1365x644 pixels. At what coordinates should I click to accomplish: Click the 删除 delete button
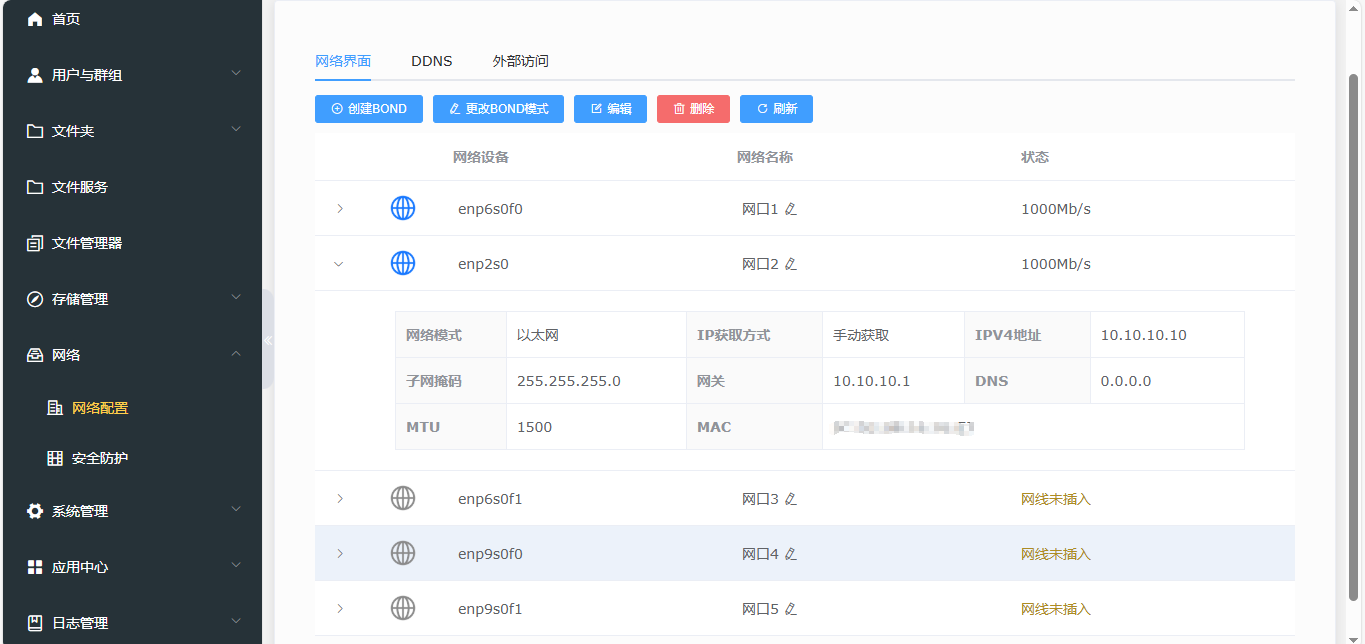(693, 108)
